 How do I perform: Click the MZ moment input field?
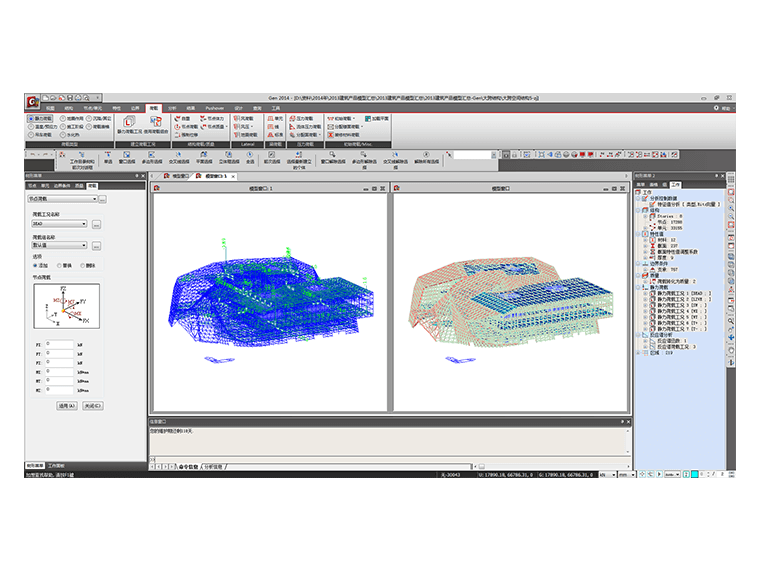59,390
